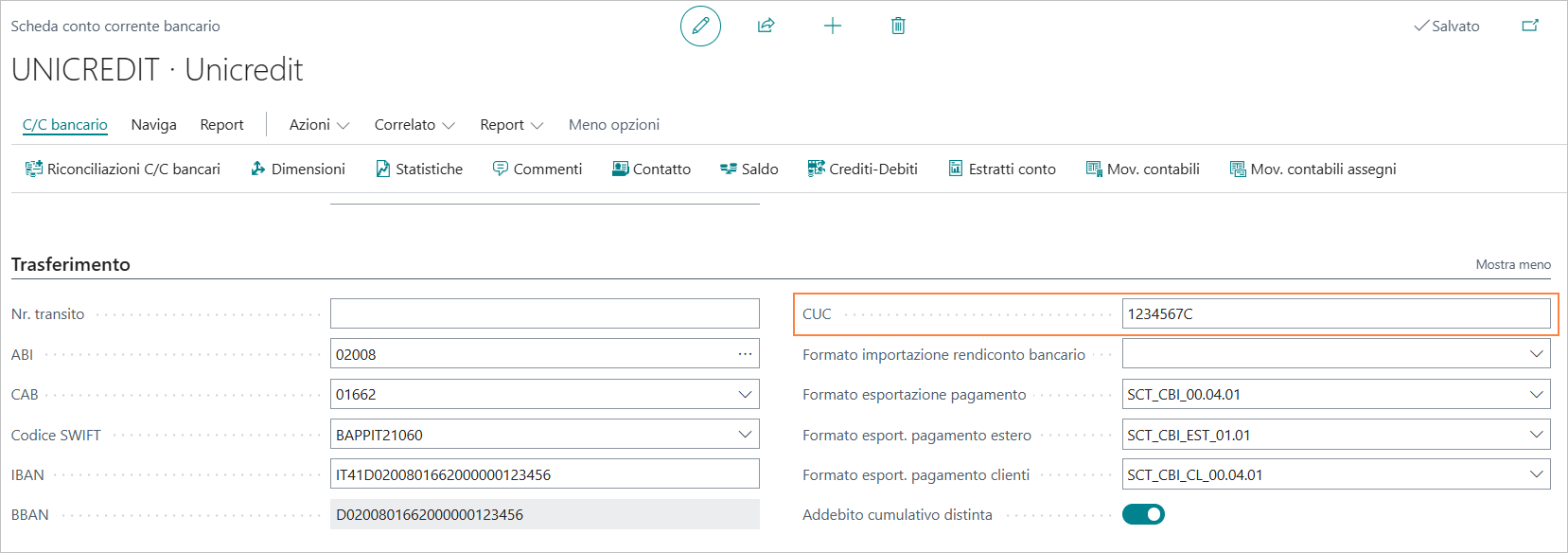
Task: Expand the Report dropdown menu with chevron
Action: (x=511, y=125)
